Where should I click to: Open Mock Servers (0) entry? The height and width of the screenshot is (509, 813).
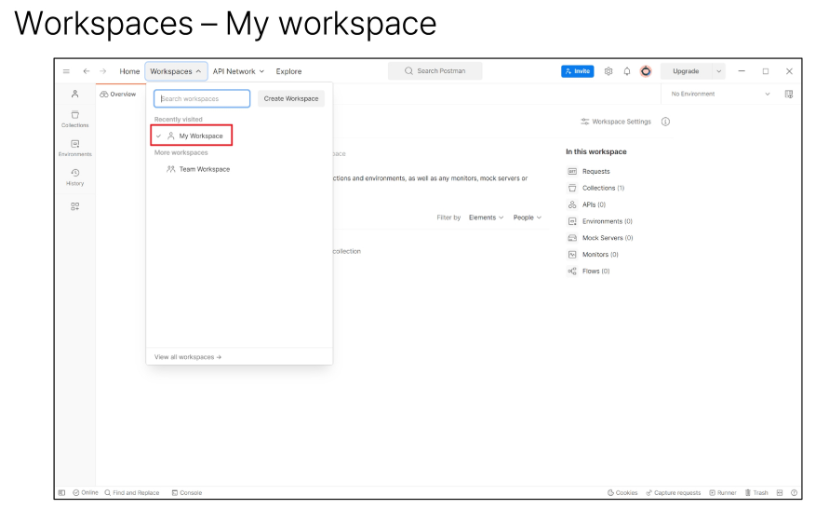click(600, 237)
